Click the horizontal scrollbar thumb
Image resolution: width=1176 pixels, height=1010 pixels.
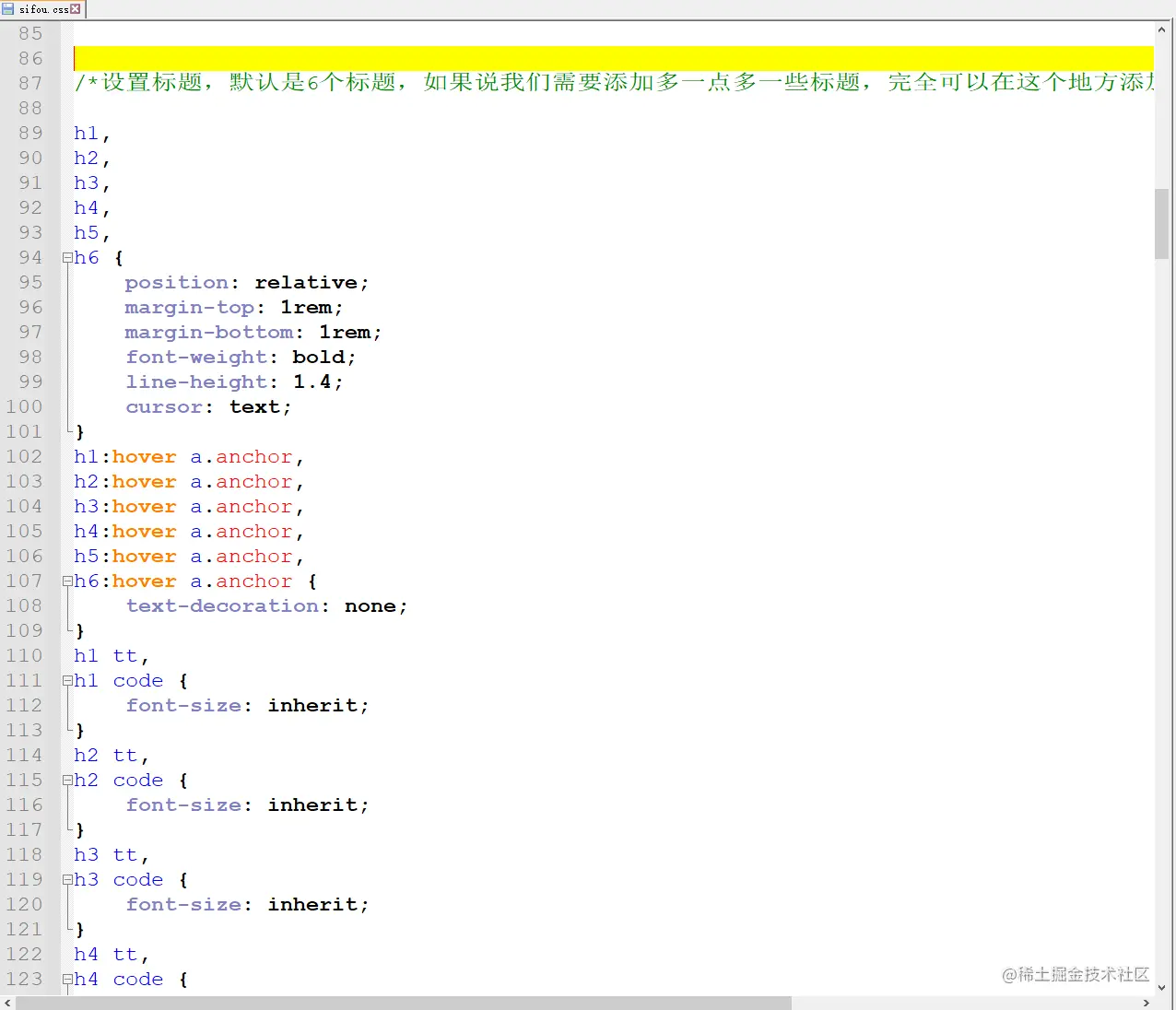[x=404, y=1003]
